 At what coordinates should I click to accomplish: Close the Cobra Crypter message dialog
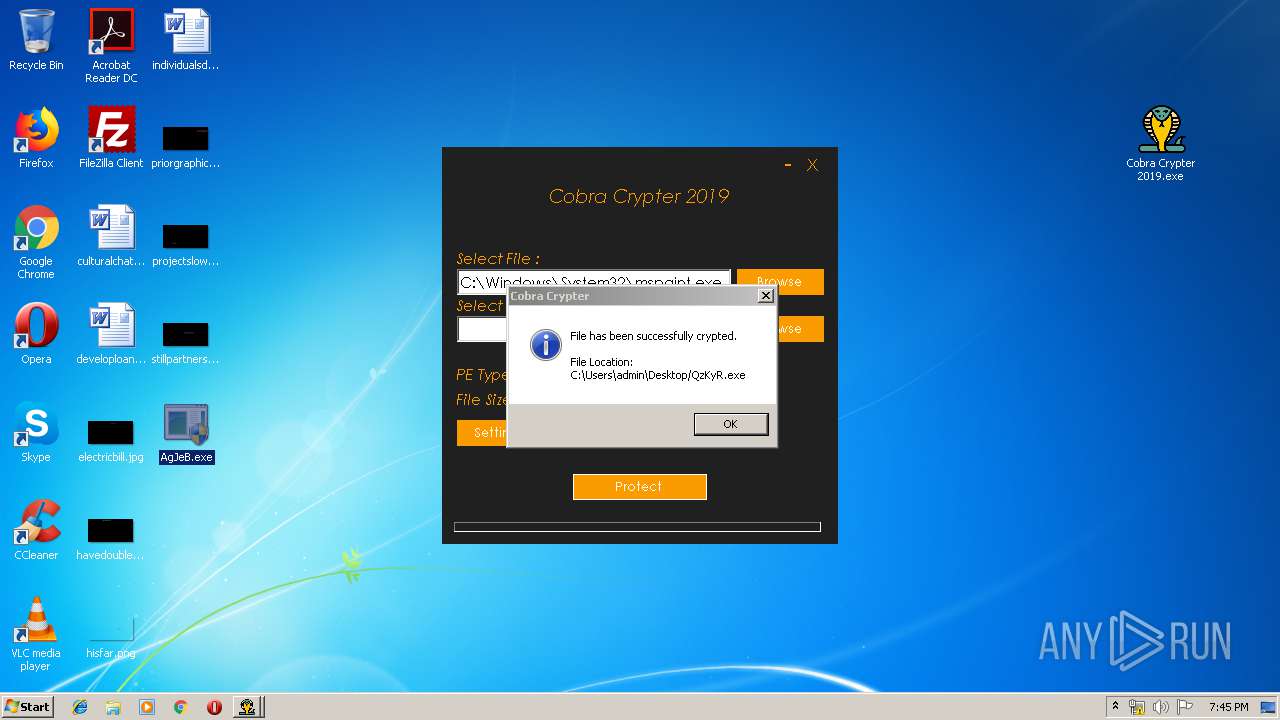point(766,296)
